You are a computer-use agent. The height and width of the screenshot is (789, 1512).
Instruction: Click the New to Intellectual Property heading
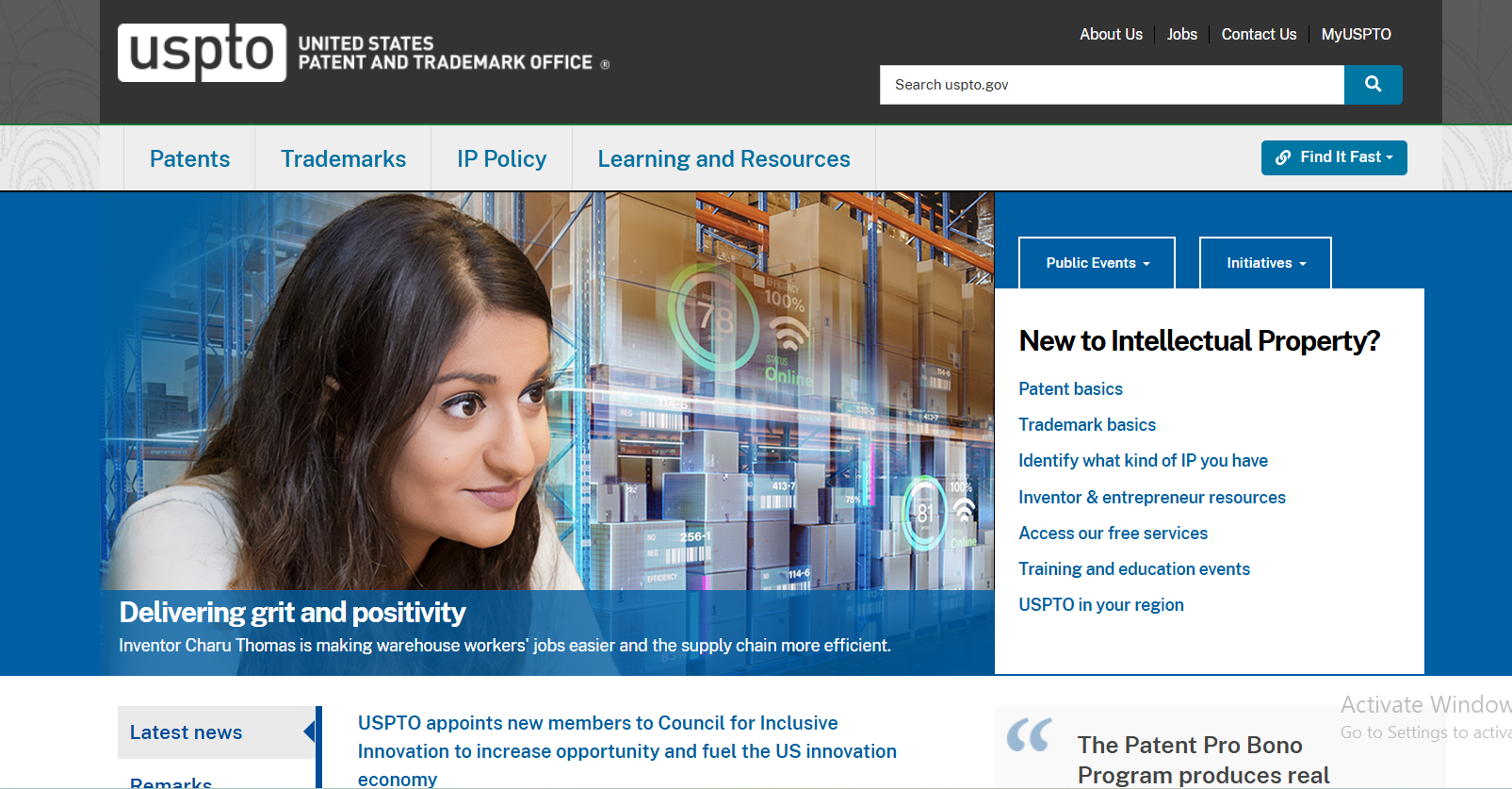click(x=1199, y=340)
